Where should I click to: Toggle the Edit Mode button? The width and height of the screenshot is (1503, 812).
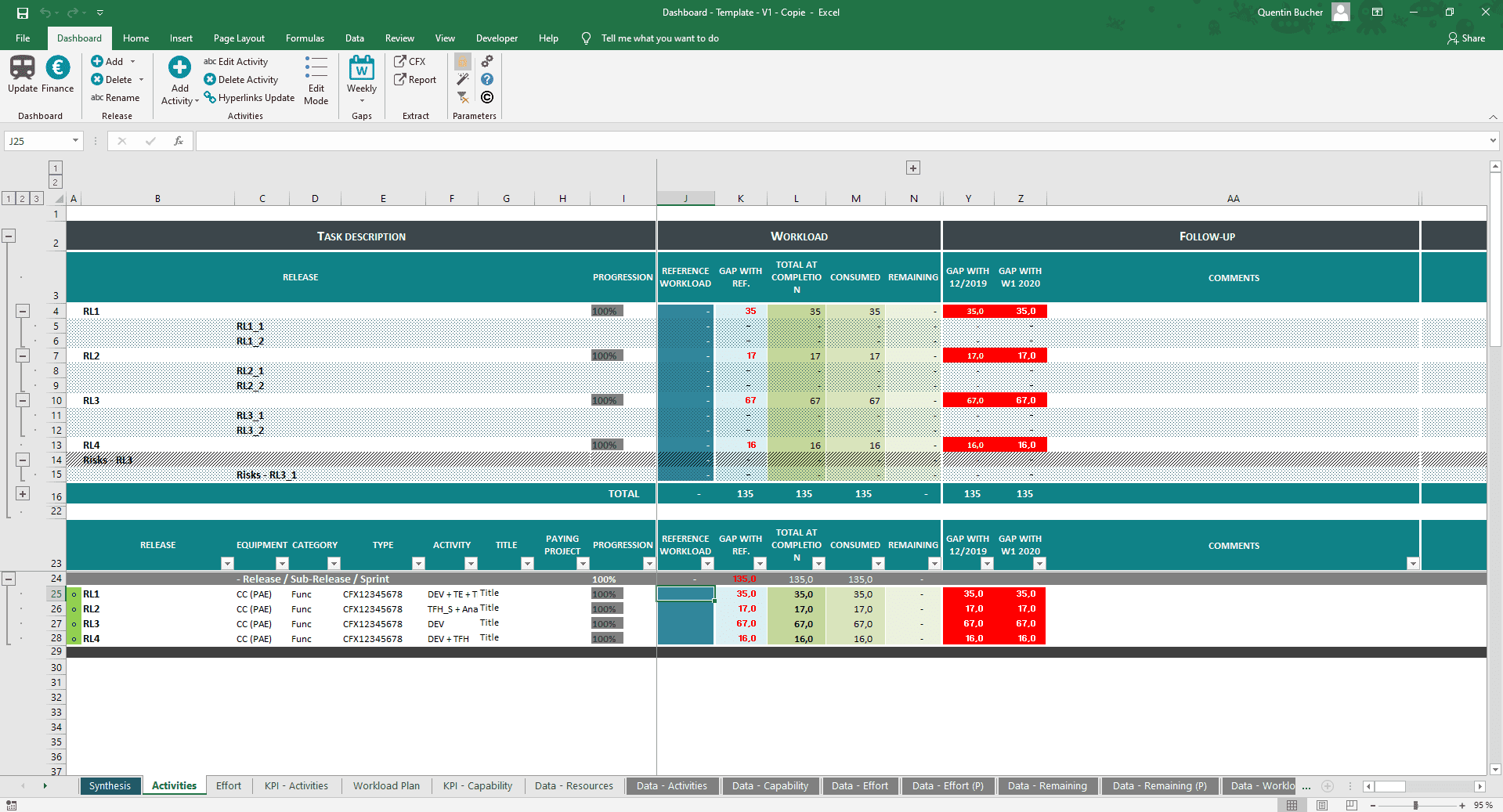(x=316, y=79)
